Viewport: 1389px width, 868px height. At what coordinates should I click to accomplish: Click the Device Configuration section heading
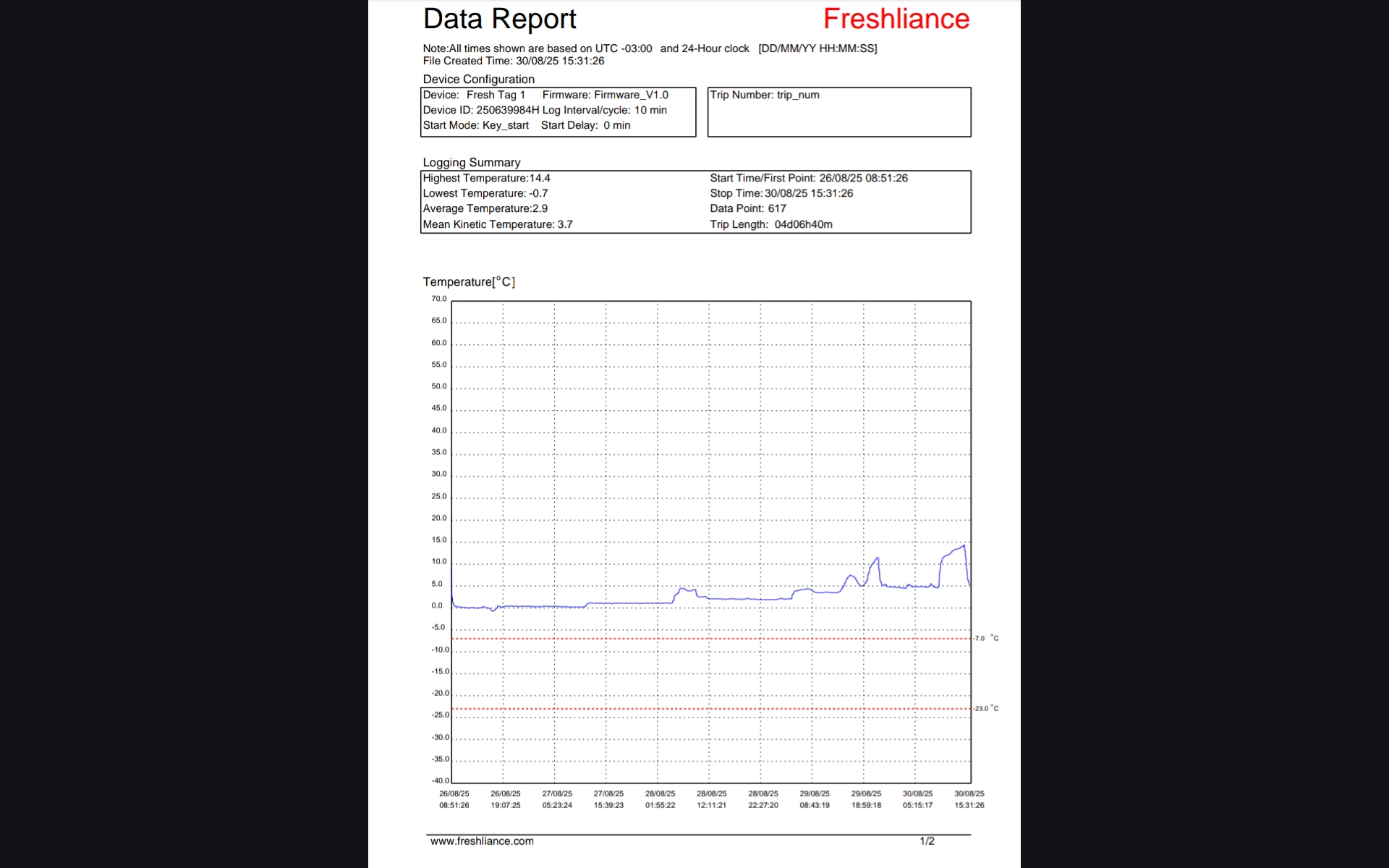479,80
